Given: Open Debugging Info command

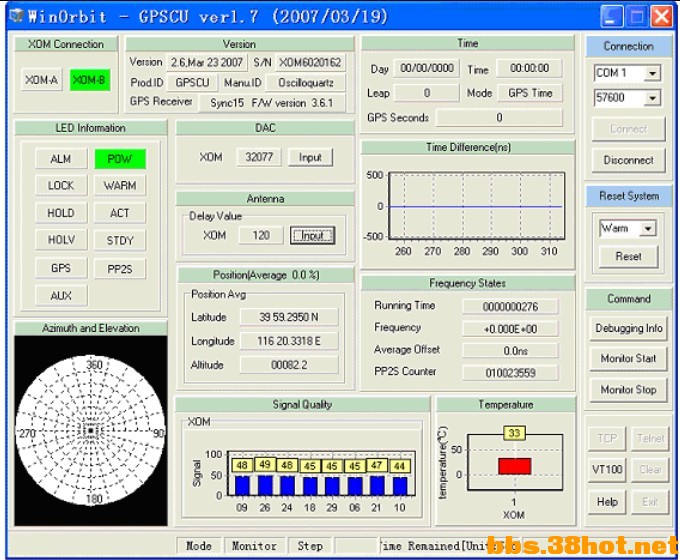Looking at the screenshot, I should tap(628, 328).
